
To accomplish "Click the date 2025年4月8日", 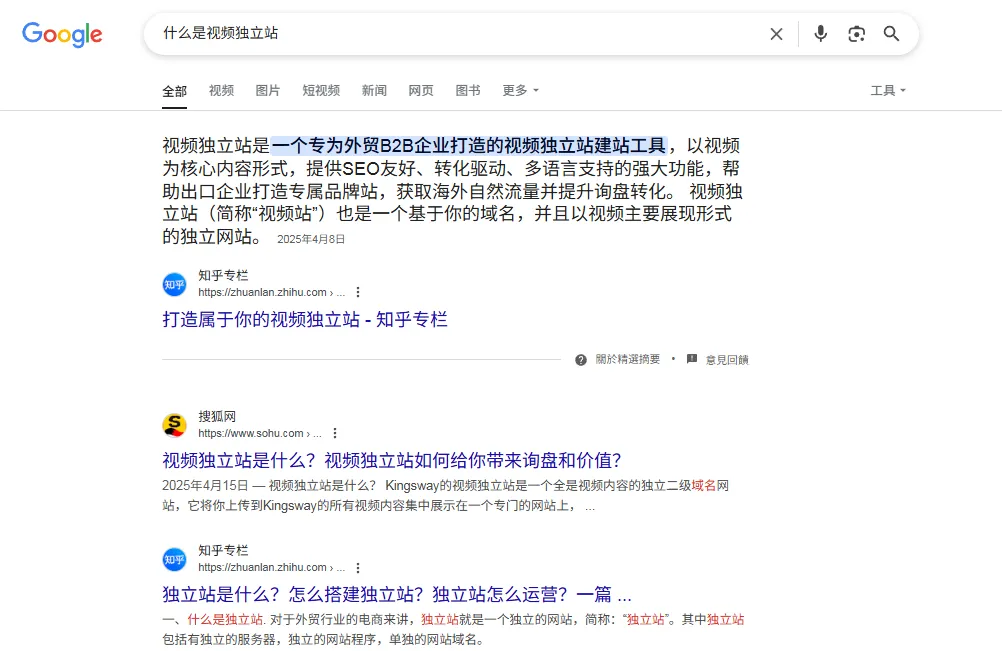I will pos(311,239).
